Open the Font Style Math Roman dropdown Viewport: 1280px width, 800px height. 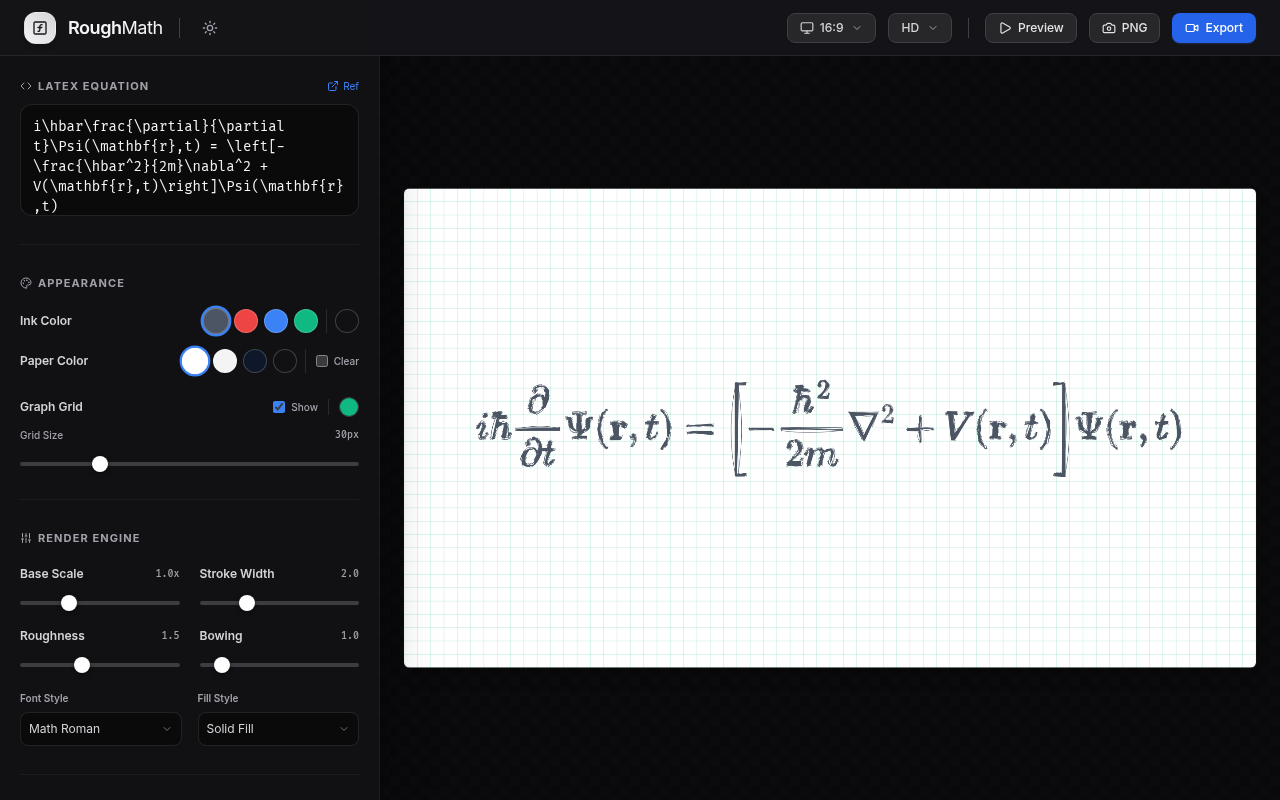coord(101,729)
